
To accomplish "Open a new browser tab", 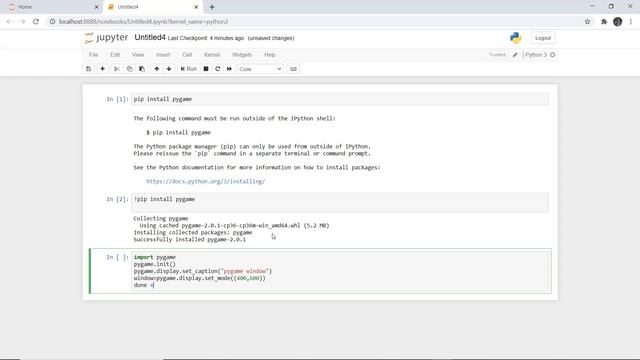I will point(212,7).
